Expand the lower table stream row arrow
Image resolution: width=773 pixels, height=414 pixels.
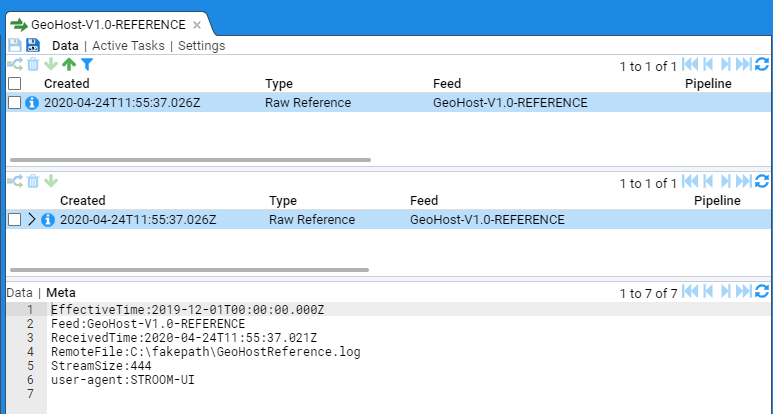pyautogui.click(x=32, y=220)
